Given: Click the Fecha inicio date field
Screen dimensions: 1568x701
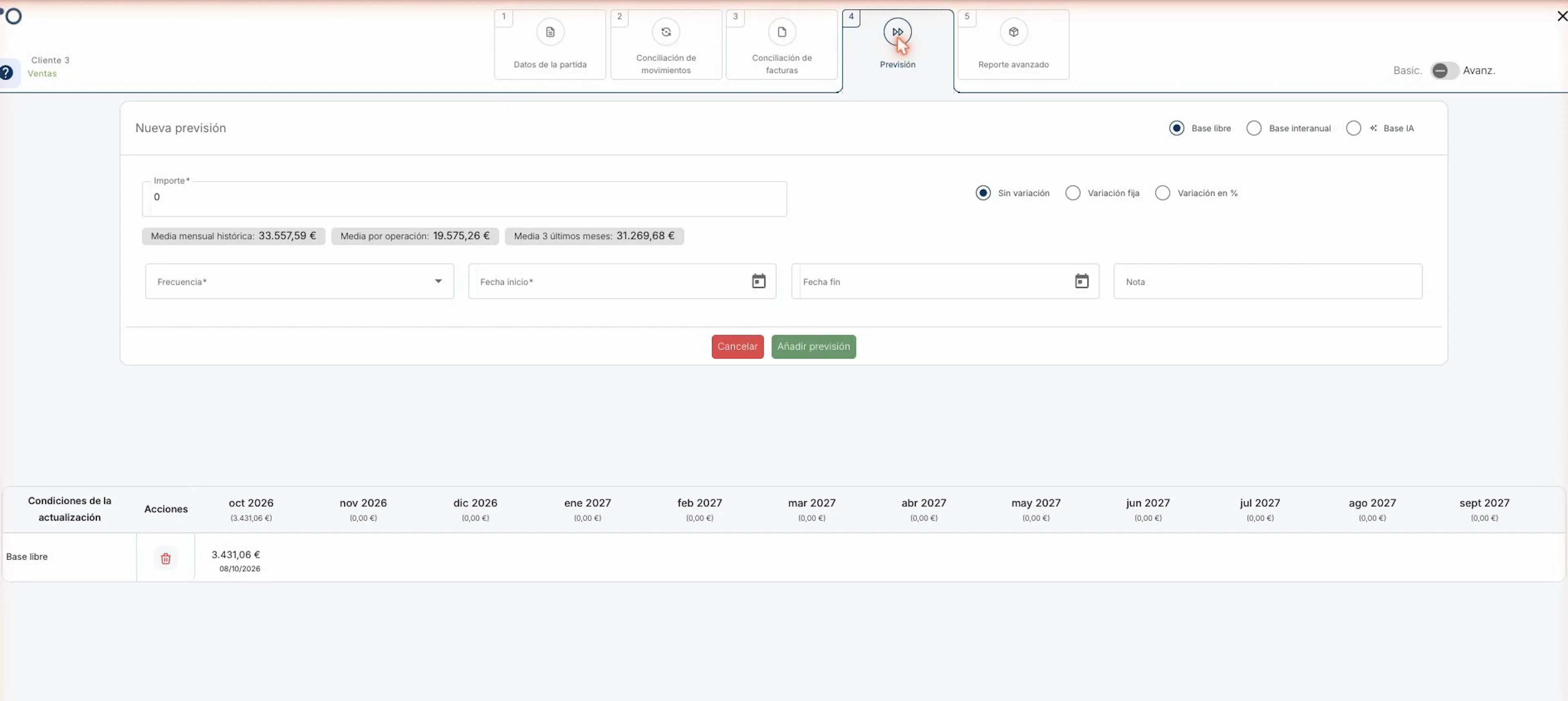Looking at the screenshot, I should tap(622, 281).
